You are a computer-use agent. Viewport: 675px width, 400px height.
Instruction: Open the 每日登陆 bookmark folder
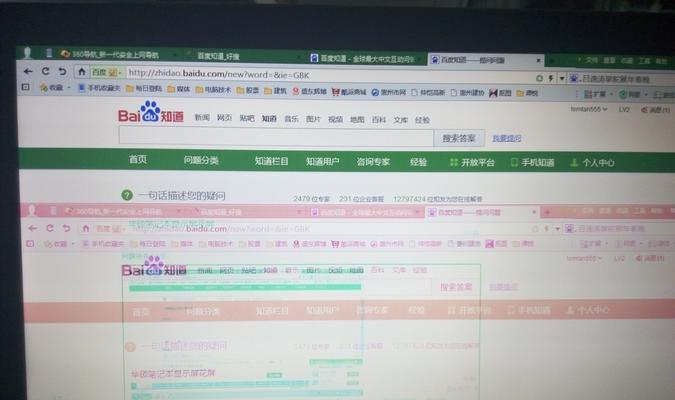click(144, 89)
